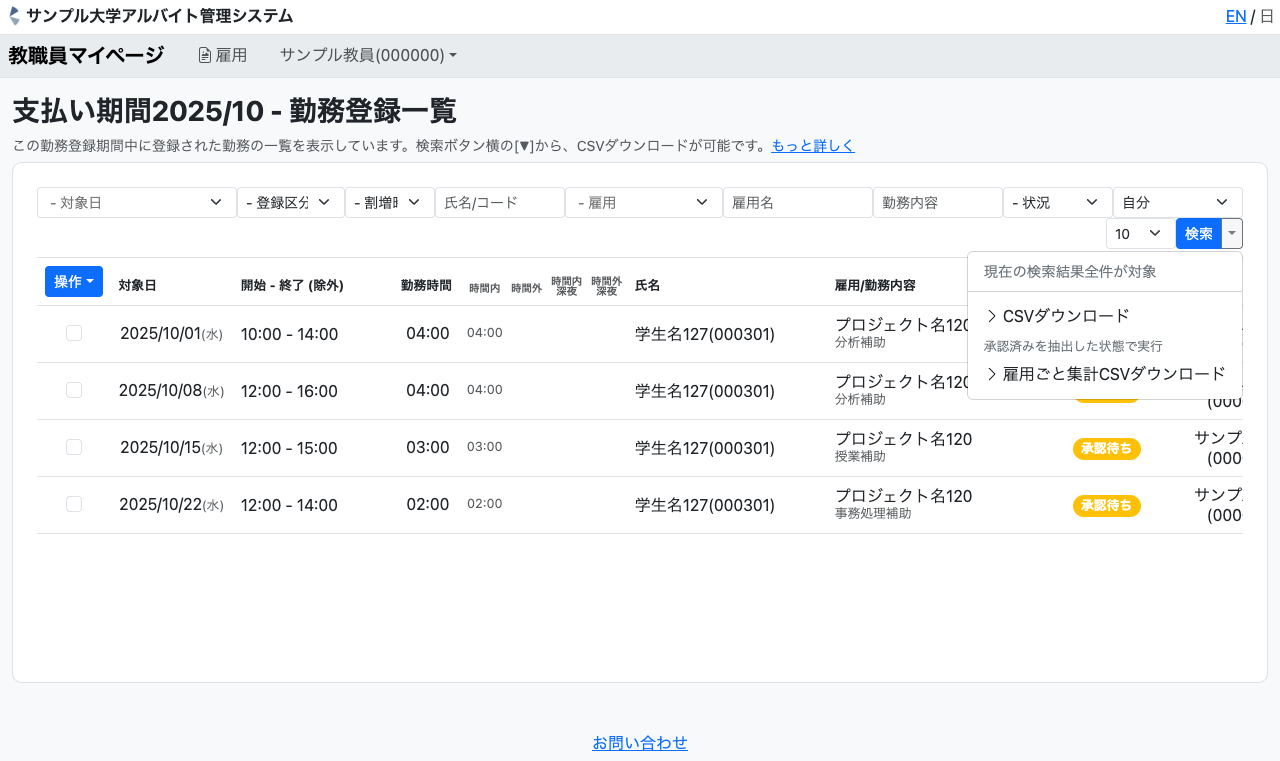
Task: Check the 2025/10/22 row checkbox
Action: [x=74, y=504]
